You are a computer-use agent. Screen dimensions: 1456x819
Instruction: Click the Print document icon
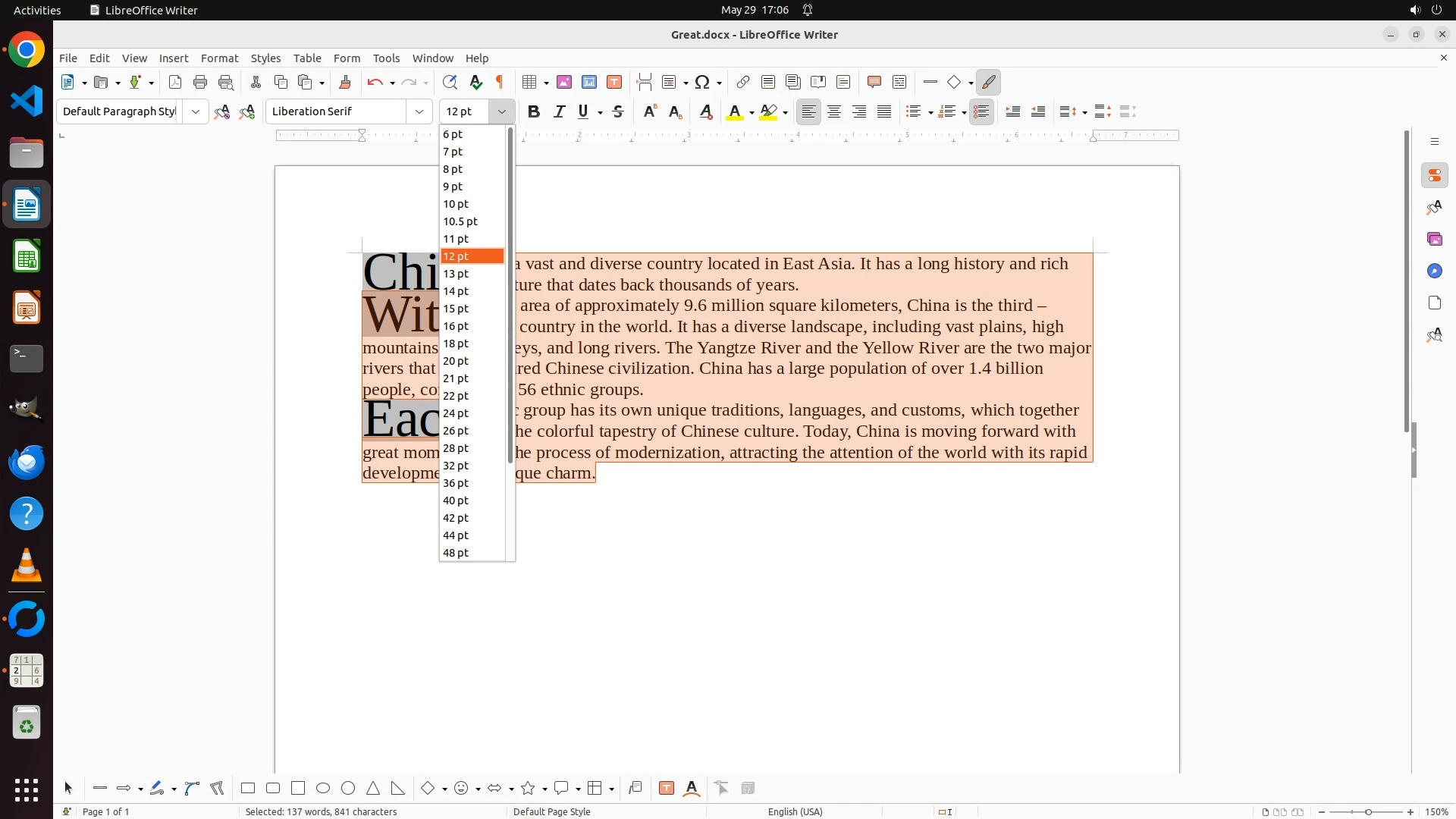pyautogui.click(x=200, y=82)
